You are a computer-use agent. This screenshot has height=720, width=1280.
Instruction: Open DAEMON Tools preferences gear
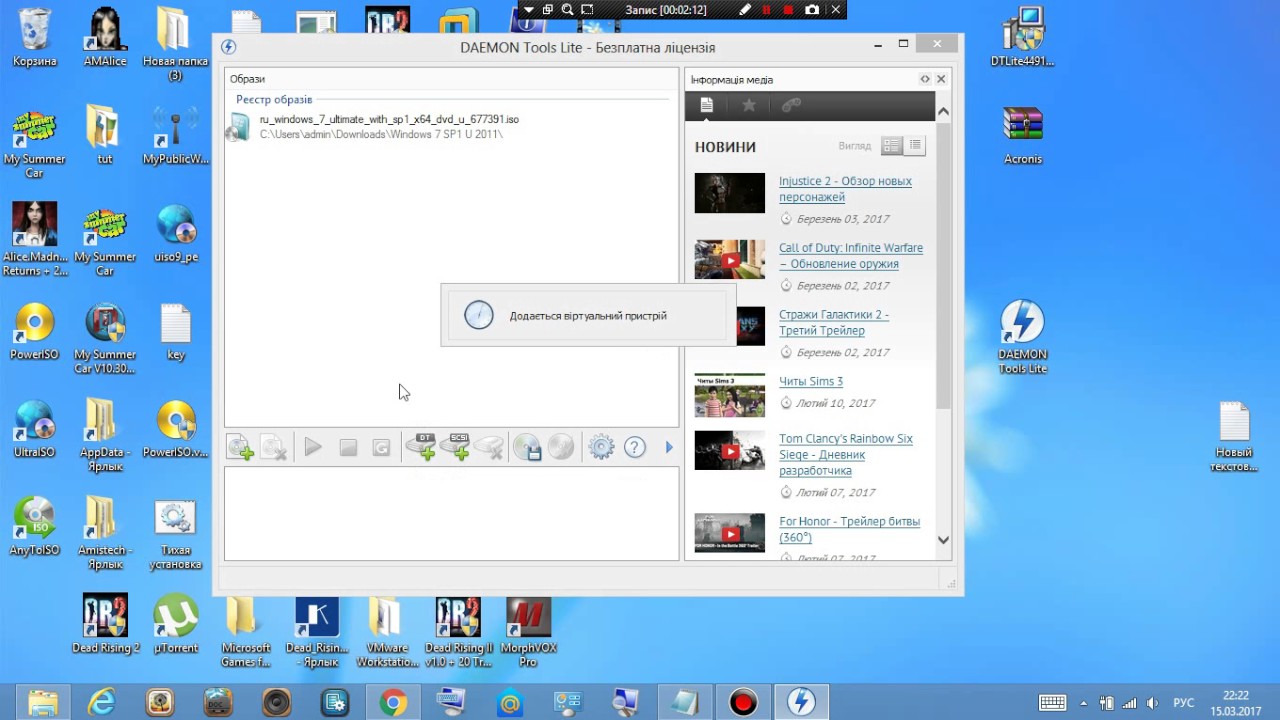pos(601,447)
